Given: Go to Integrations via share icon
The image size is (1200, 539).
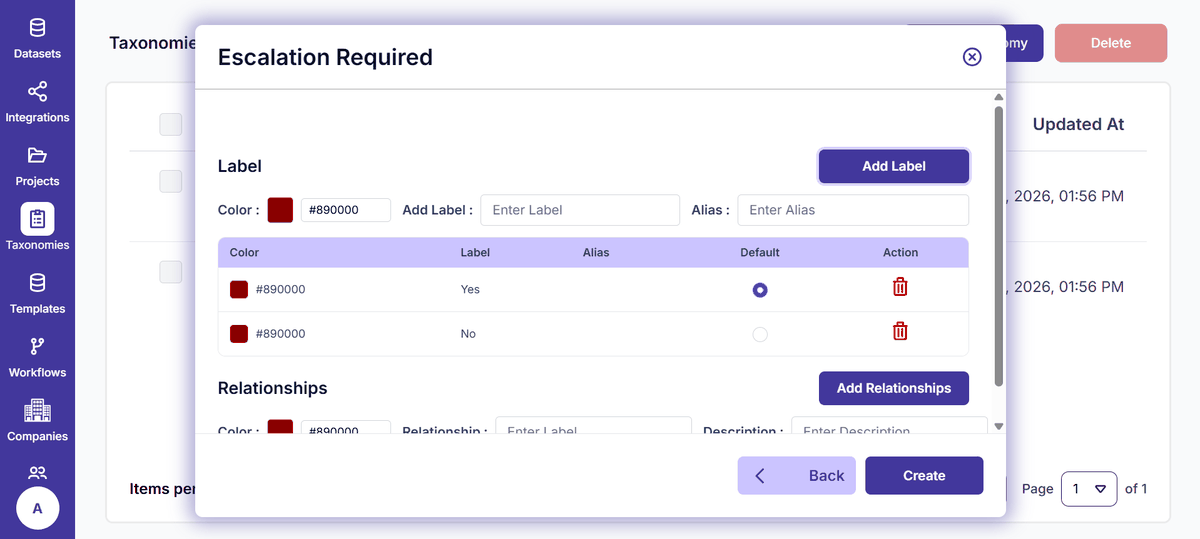Looking at the screenshot, I should 37,92.
